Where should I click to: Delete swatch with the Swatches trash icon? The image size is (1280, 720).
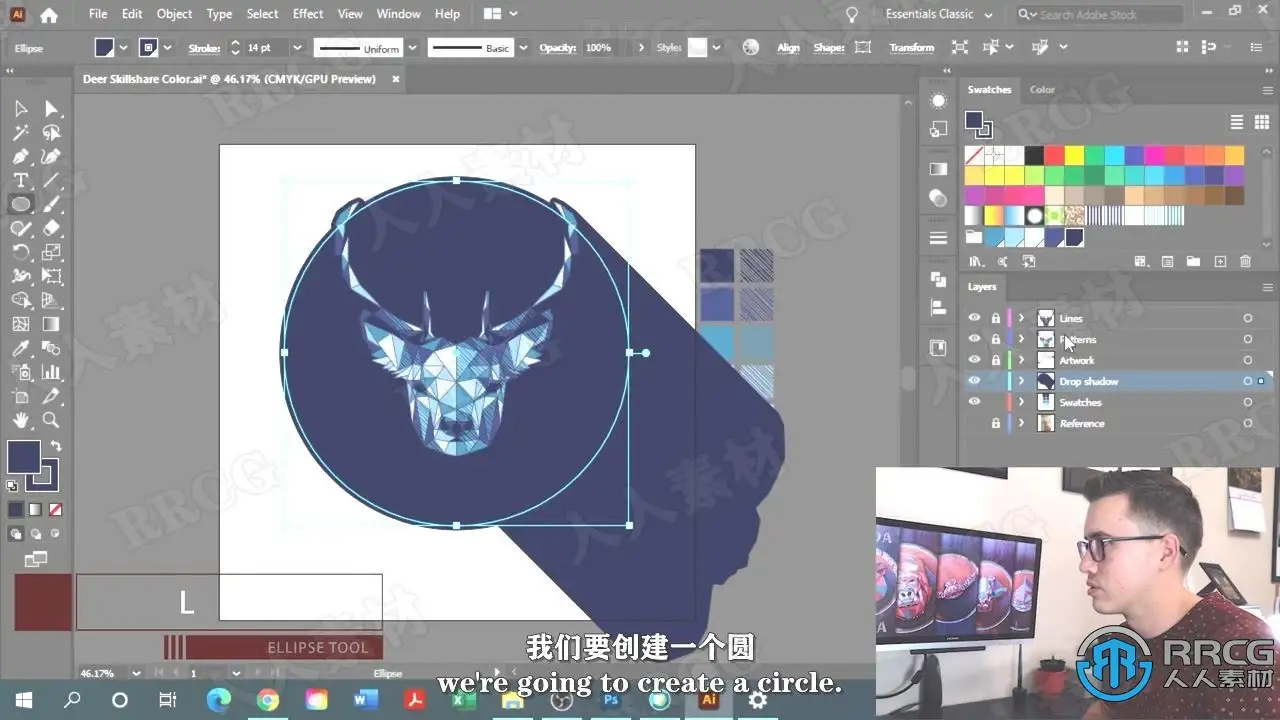pos(1245,262)
